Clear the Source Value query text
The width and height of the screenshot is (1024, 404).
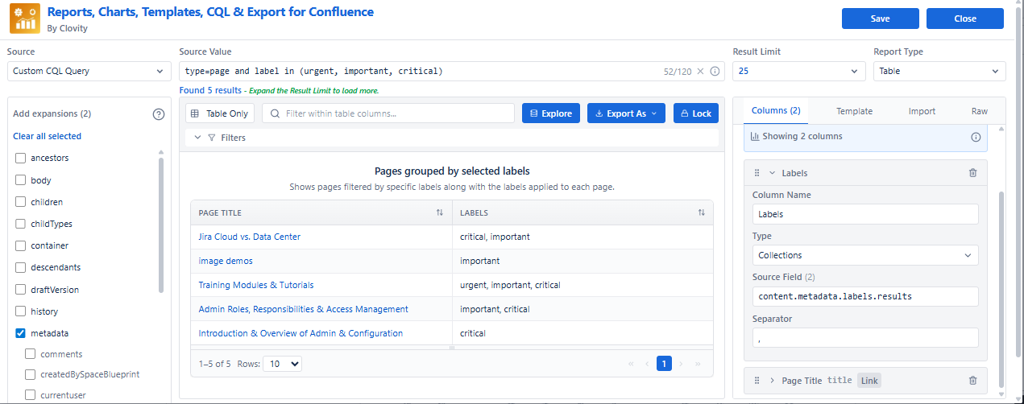(700, 71)
